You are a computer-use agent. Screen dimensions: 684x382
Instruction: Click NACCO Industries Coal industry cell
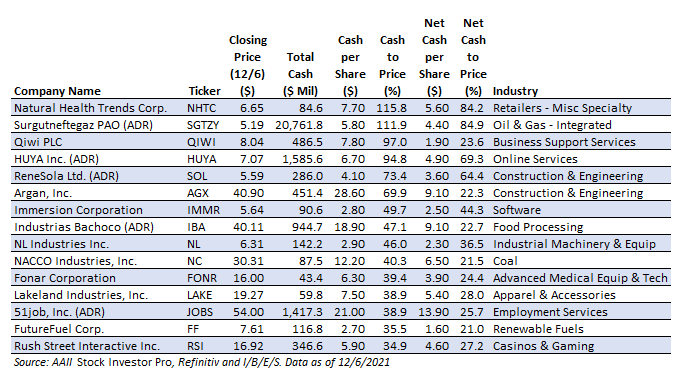coord(505,261)
